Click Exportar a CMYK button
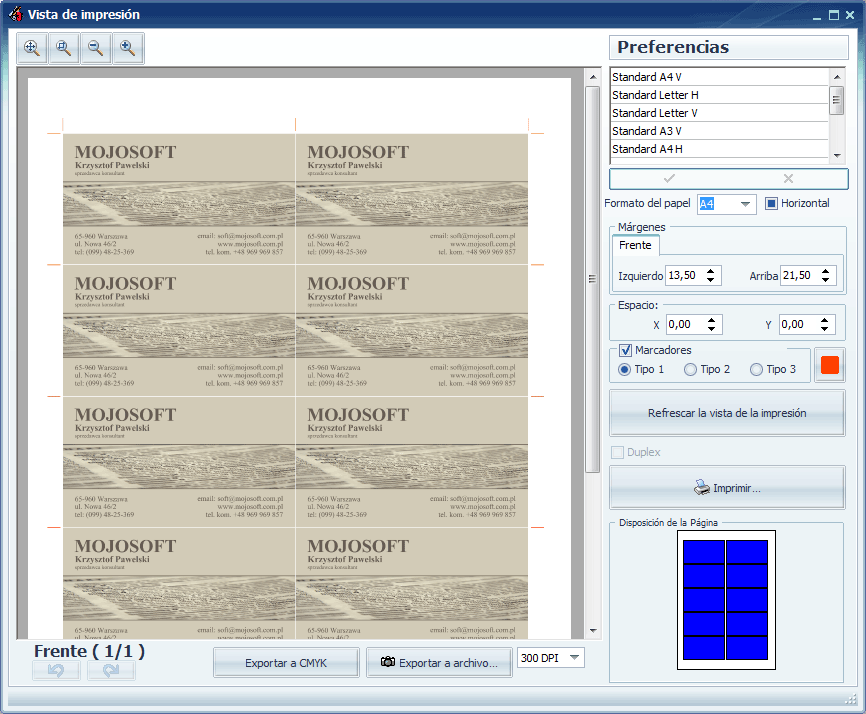The image size is (866, 714). [286, 663]
